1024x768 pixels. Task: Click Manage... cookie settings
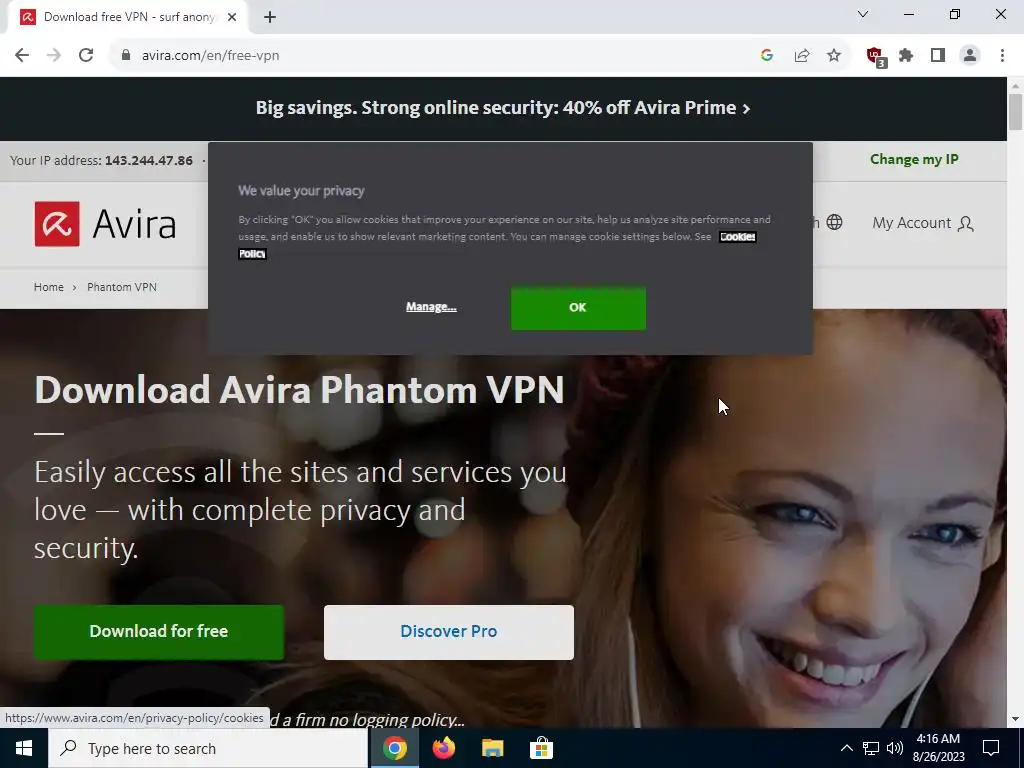point(431,306)
